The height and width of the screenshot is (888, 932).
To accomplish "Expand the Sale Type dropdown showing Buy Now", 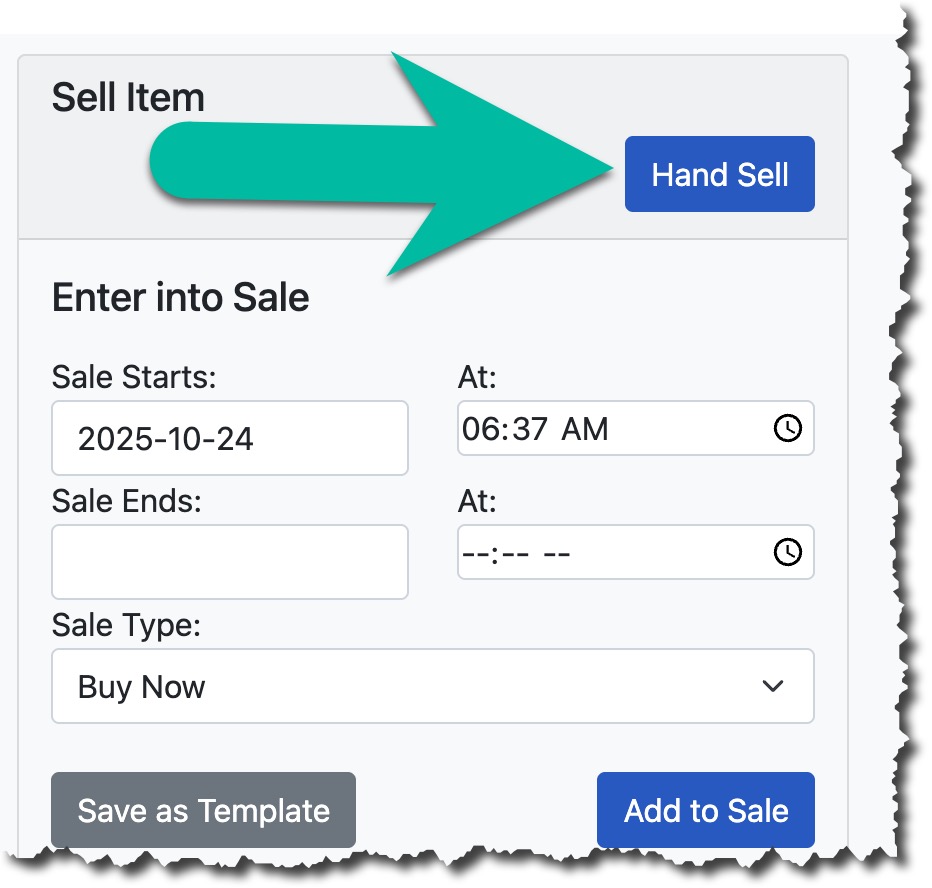I will pos(432,687).
